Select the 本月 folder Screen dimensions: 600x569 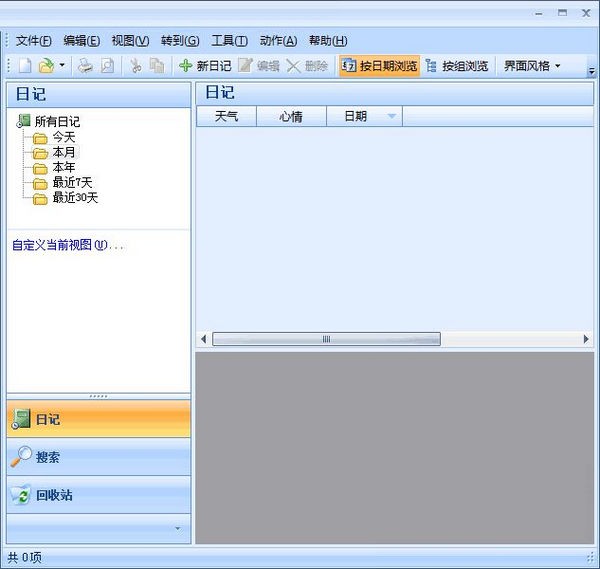click(64, 152)
